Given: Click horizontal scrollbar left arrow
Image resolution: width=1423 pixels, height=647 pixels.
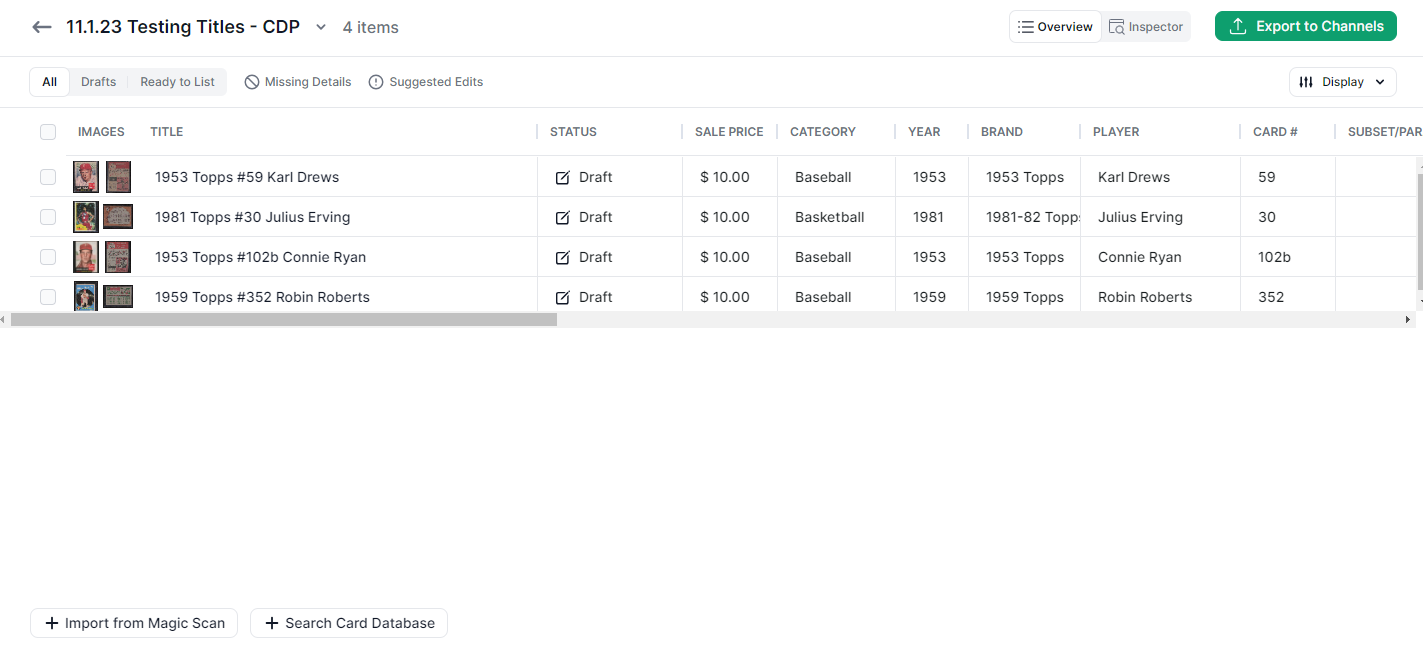Looking at the screenshot, I should point(3,320).
